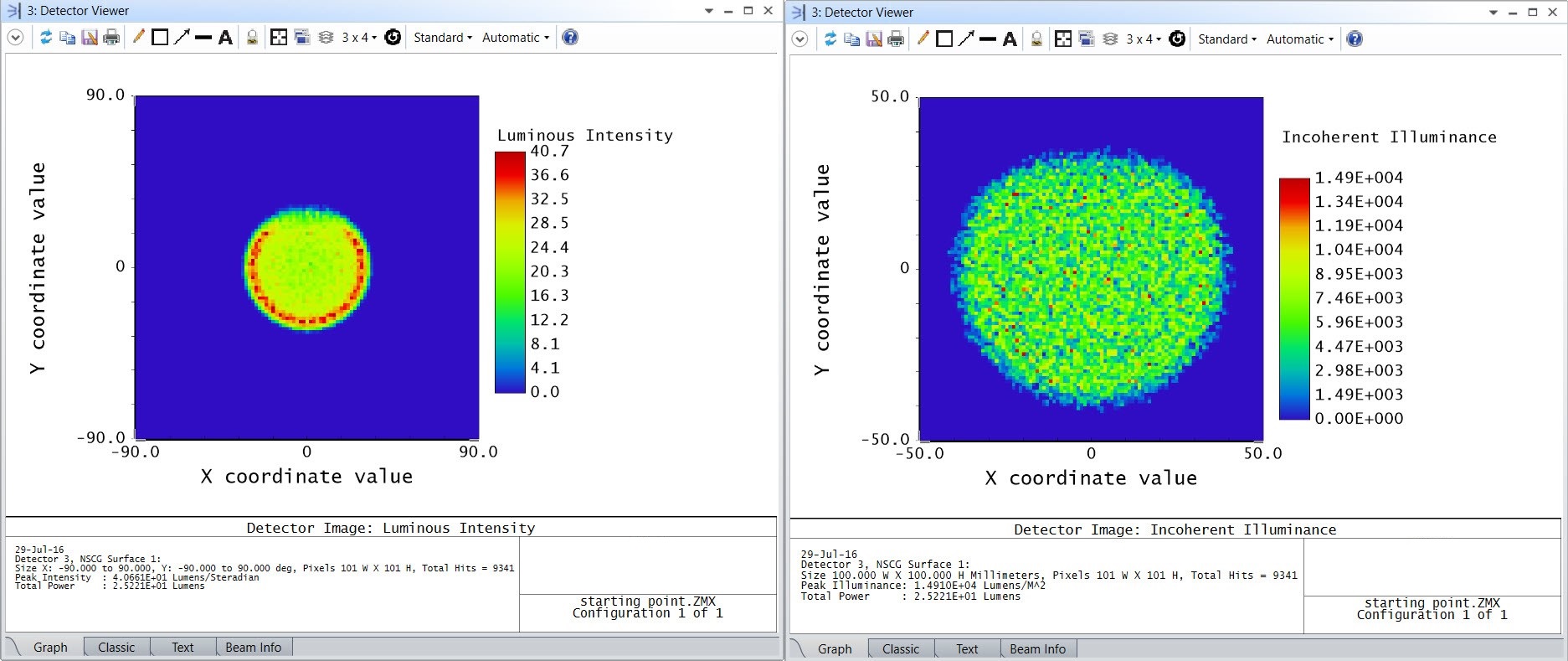Select rectangle draw tool in right viewer
The height and width of the screenshot is (661, 1568).
click(944, 39)
